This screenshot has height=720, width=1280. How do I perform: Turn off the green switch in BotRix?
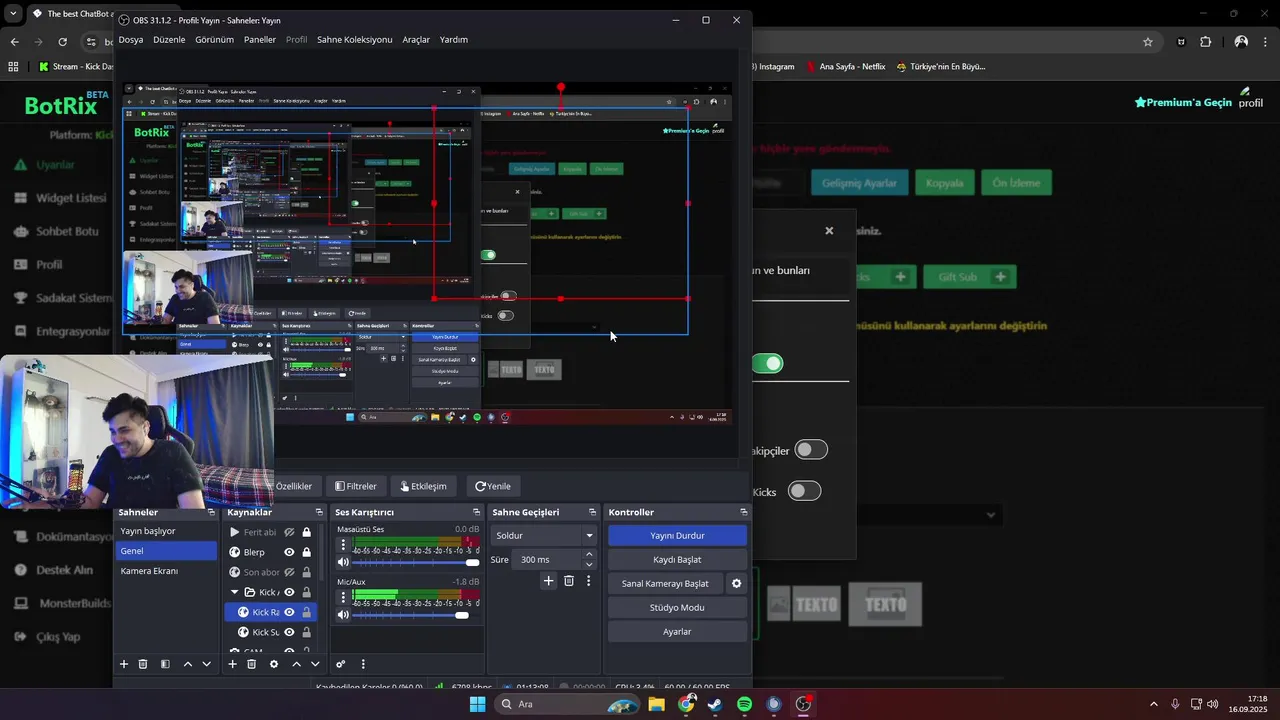[x=768, y=364]
